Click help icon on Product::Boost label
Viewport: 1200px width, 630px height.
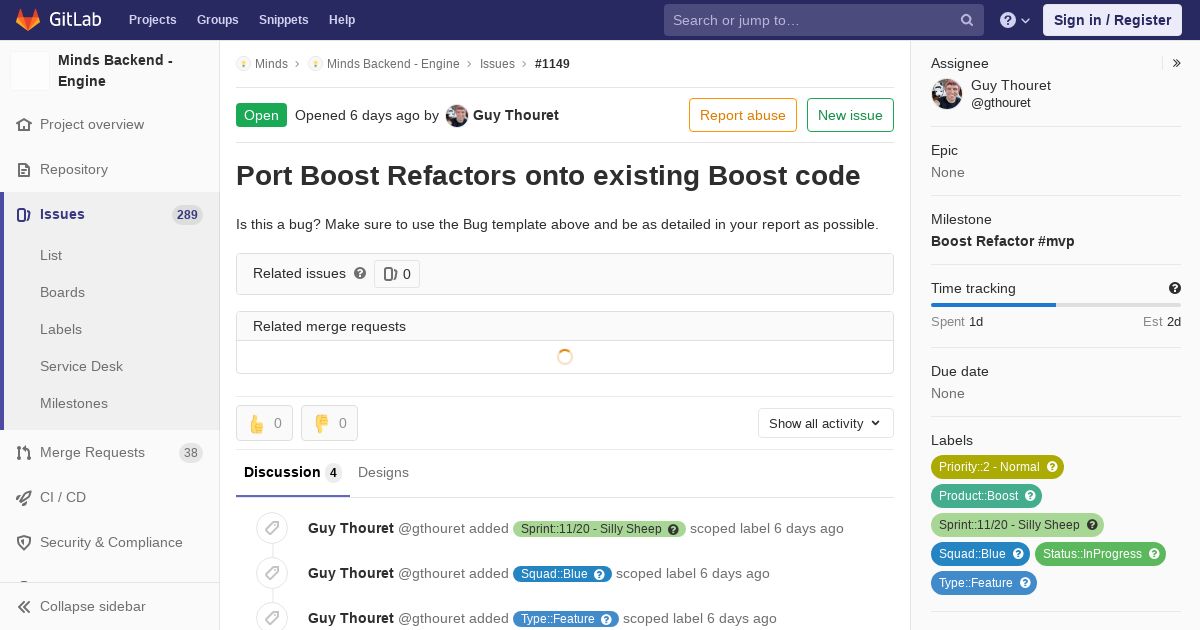coord(1029,496)
